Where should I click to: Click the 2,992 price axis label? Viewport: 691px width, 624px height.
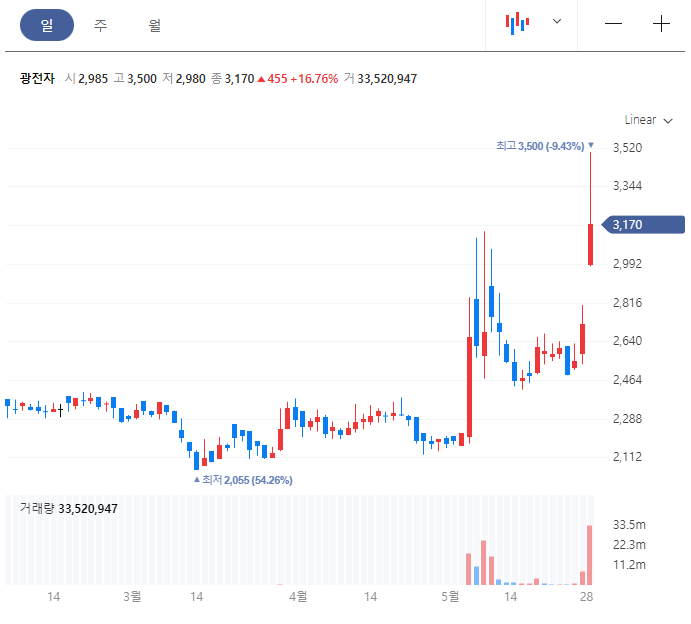[x=628, y=264]
